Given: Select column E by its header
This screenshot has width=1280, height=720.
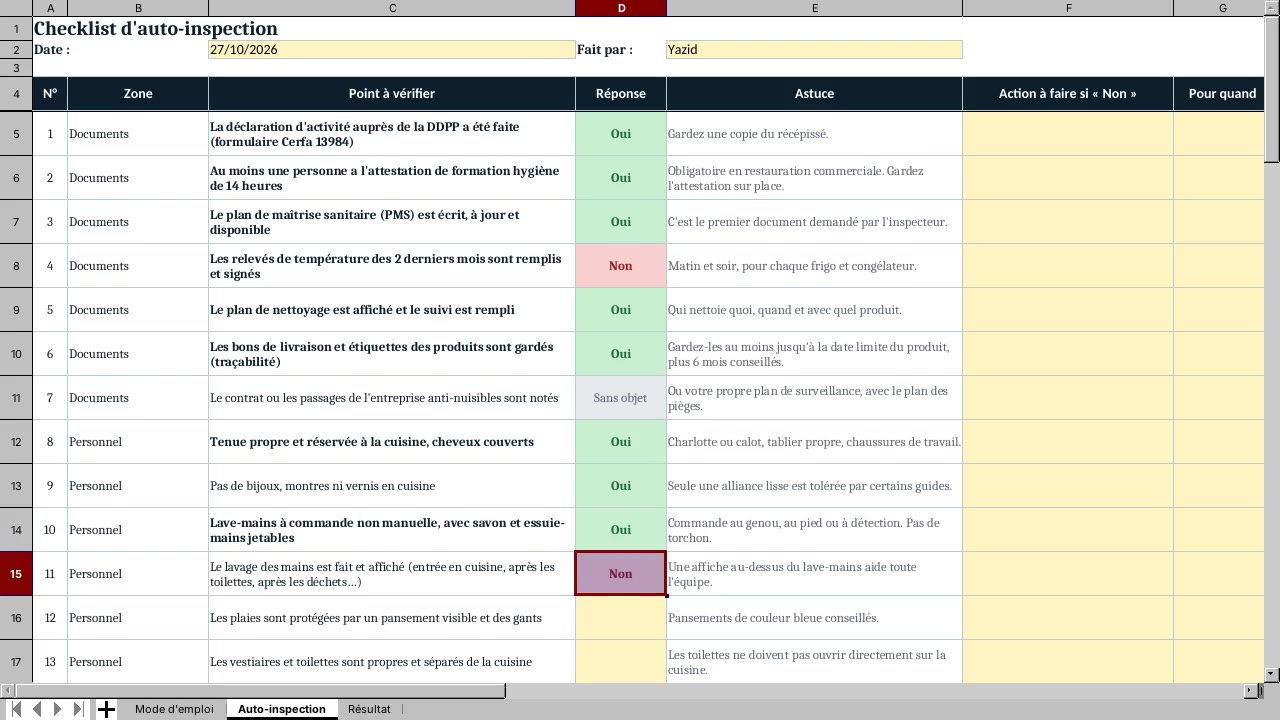Looking at the screenshot, I should [x=814, y=8].
